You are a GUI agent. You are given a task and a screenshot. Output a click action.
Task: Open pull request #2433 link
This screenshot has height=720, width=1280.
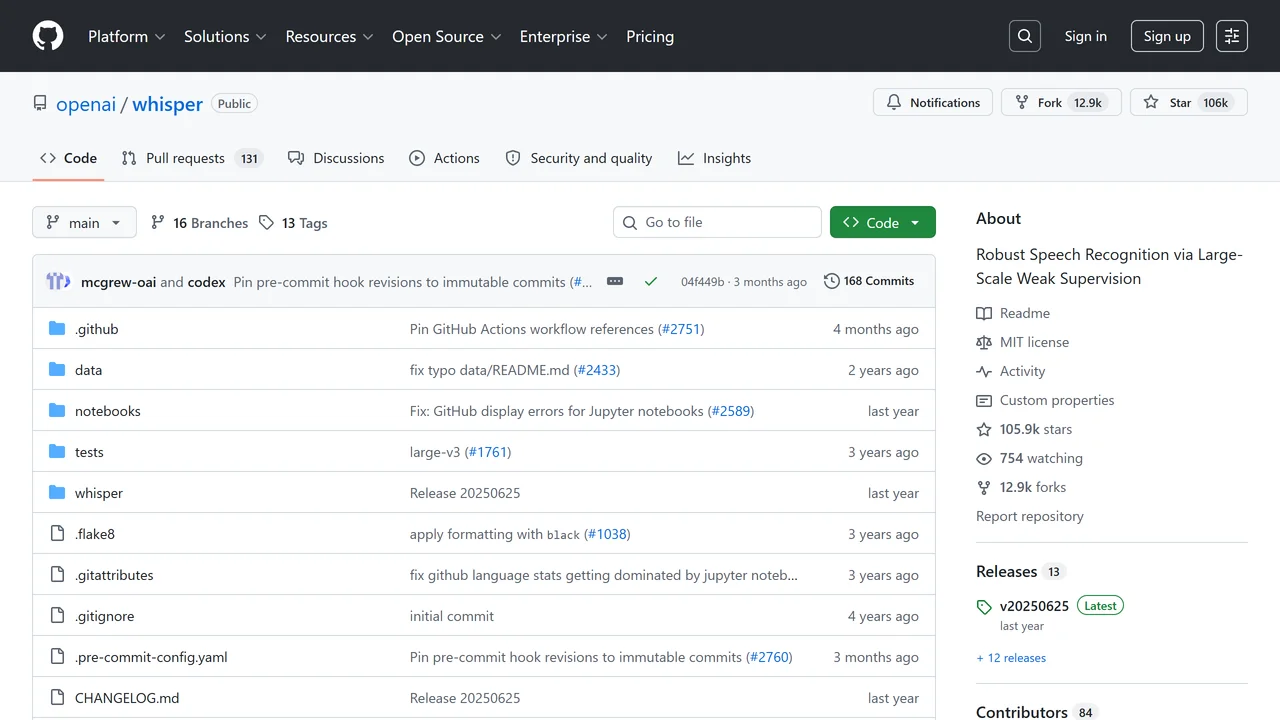pos(597,370)
